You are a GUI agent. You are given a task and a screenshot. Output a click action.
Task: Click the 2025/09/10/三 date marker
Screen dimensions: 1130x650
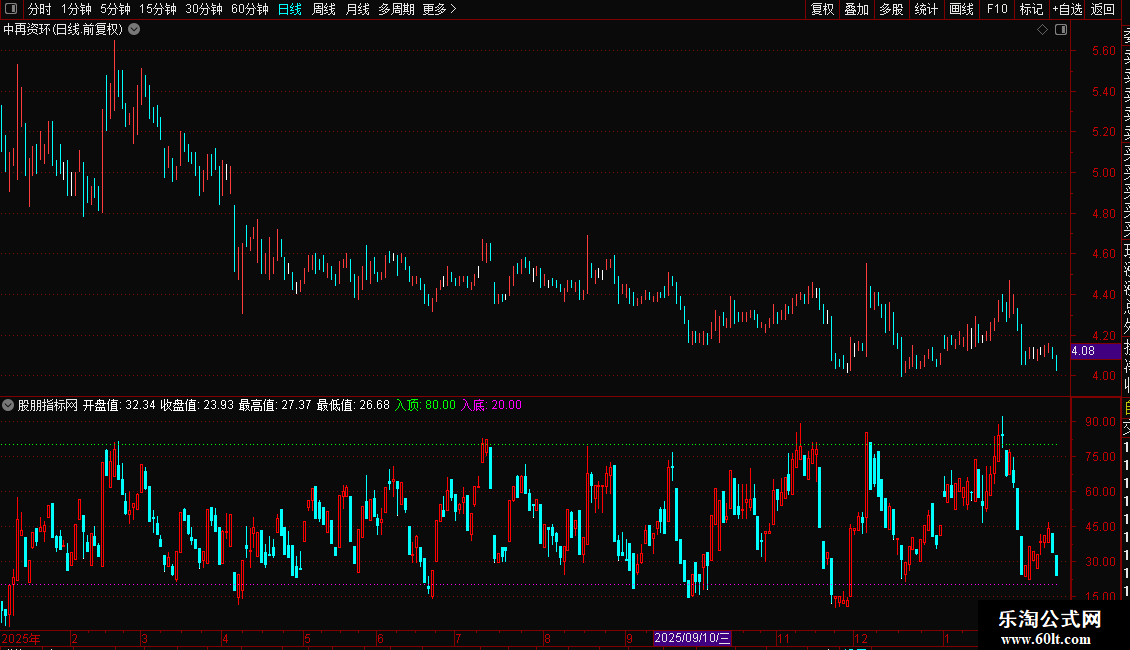point(692,638)
